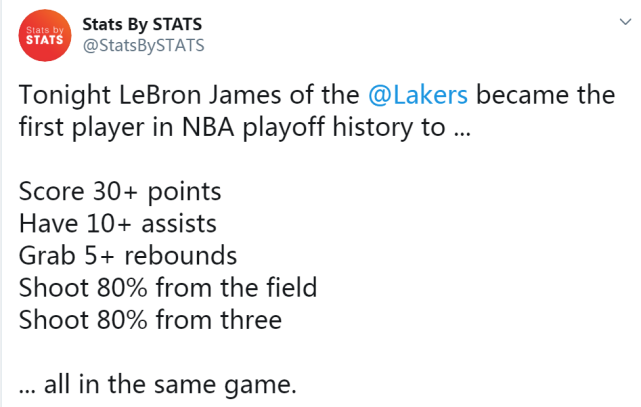This screenshot has width=641, height=407.
Task: Click the word 'NBA' in the tweet
Action: click(x=208, y=127)
